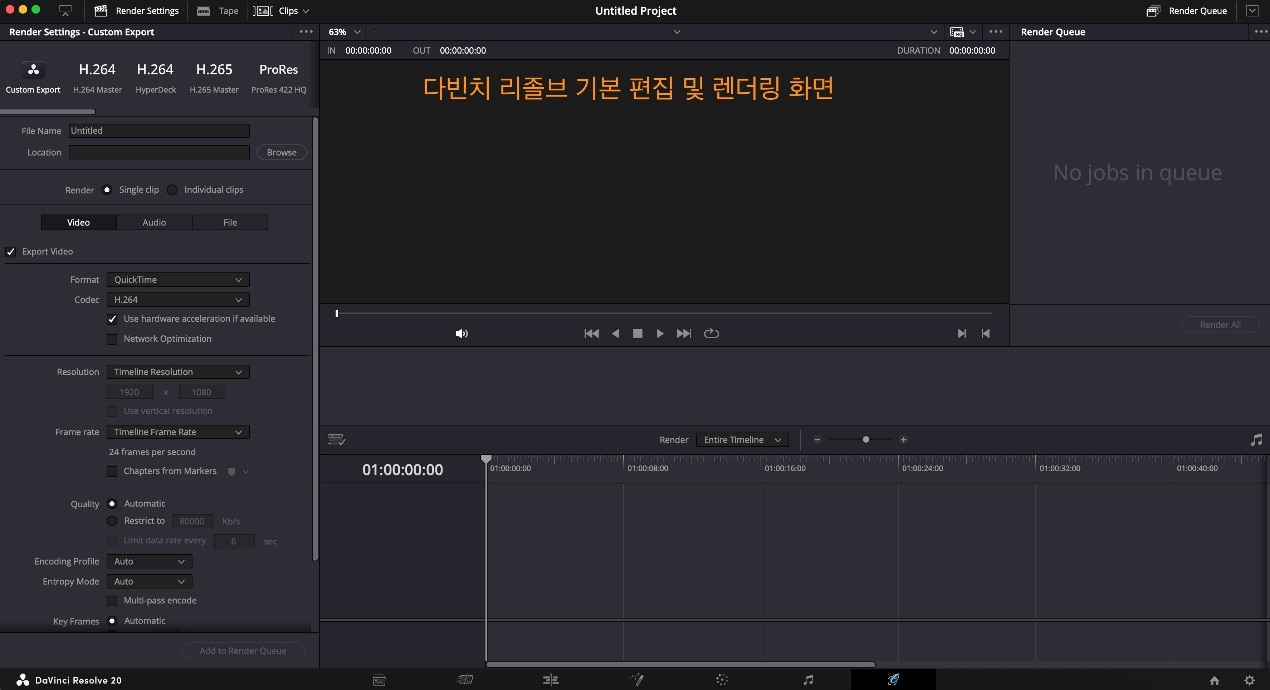The width and height of the screenshot is (1270, 690).
Task: Open Render Queue panel options menu
Action: [x=1260, y=32]
